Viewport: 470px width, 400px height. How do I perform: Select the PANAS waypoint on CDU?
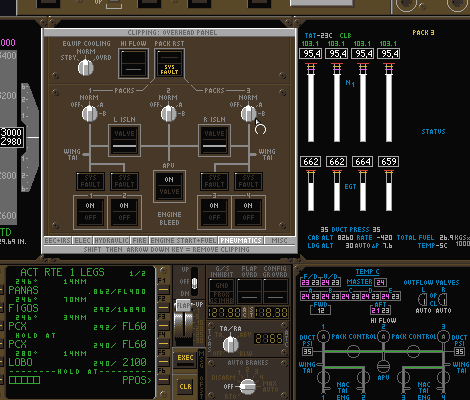click(23, 290)
